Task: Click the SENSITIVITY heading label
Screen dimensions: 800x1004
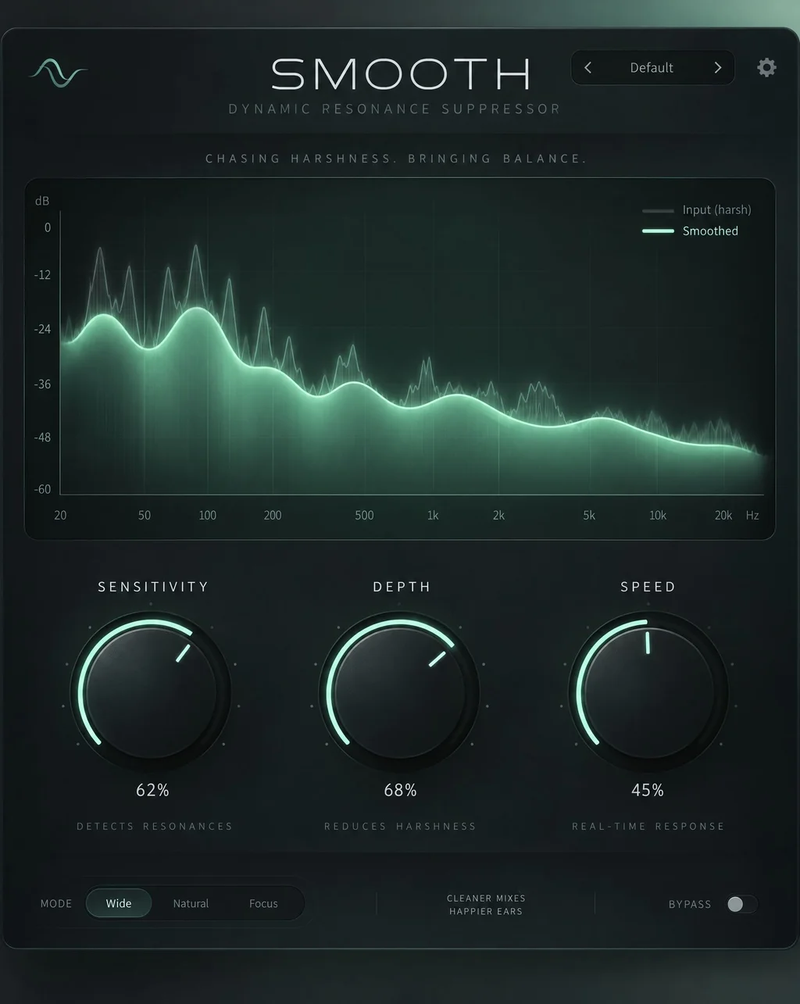Action: pyautogui.click(x=153, y=587)
